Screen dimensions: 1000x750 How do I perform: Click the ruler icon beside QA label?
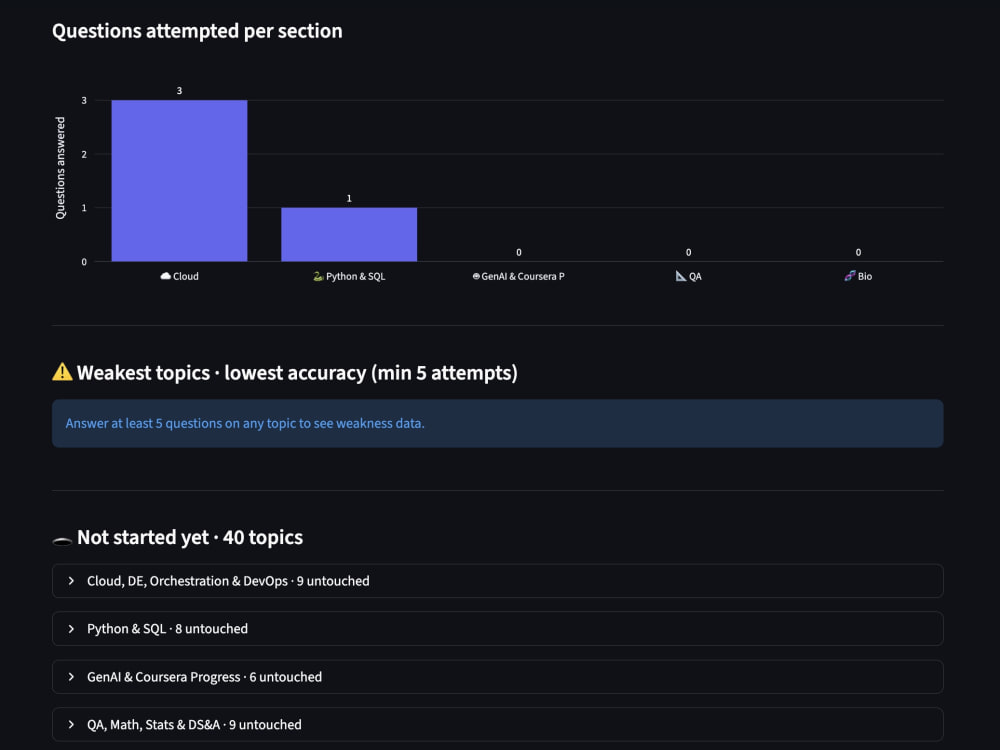pyautogui.click(x=680, y=276)
